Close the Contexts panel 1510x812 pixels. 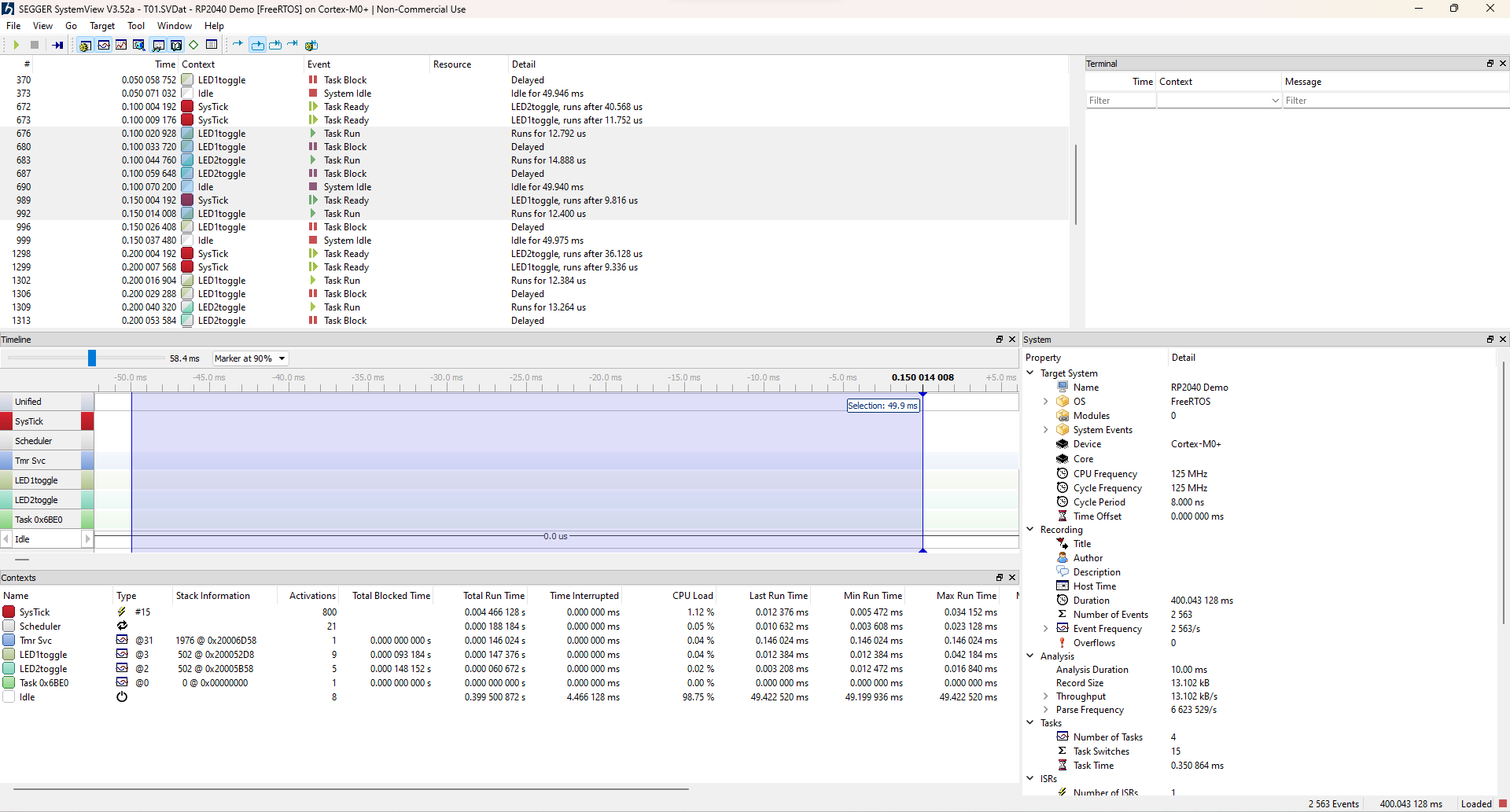click(1012, 578)
